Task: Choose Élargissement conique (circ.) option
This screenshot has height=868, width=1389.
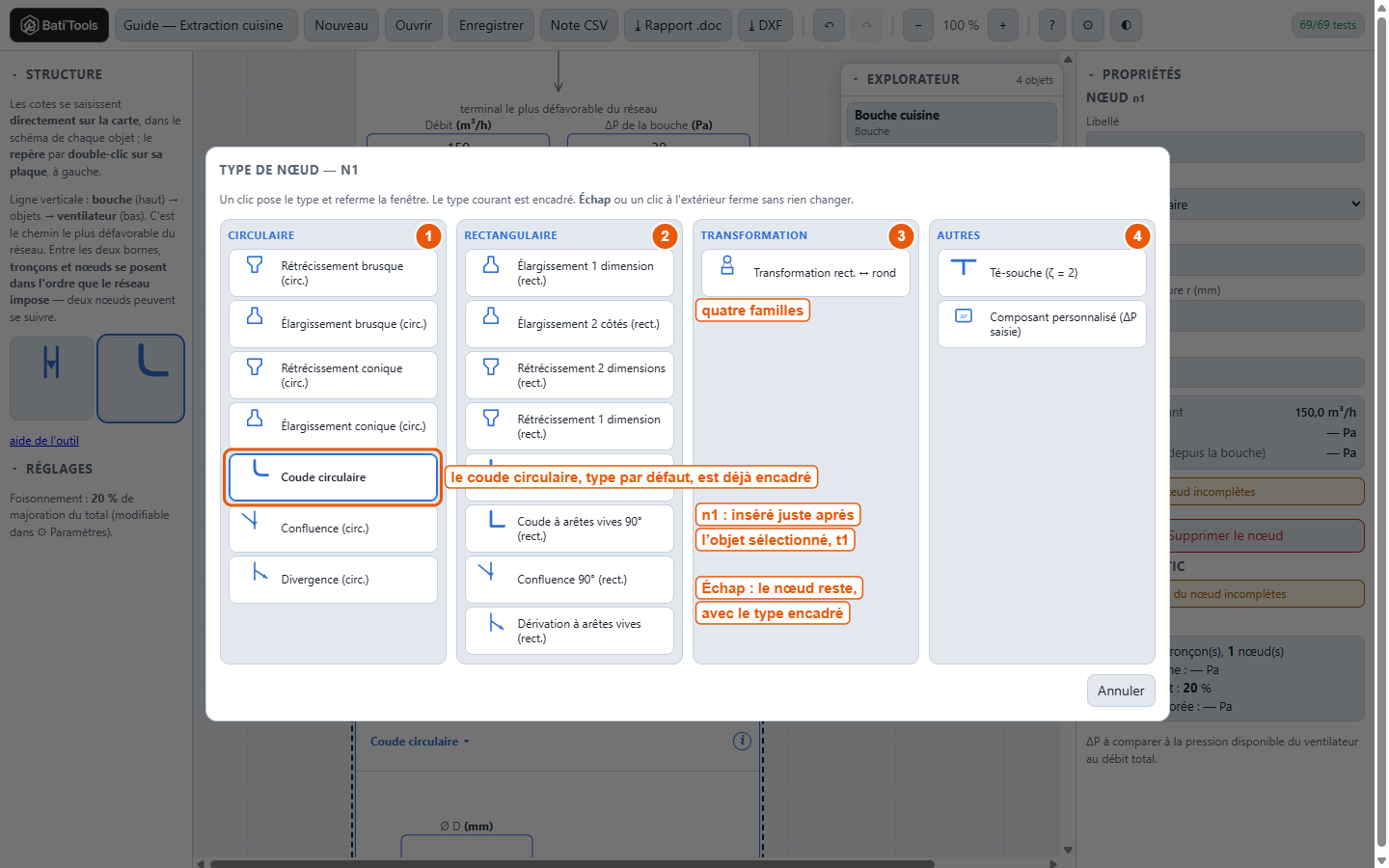Action: click(333, 426)
